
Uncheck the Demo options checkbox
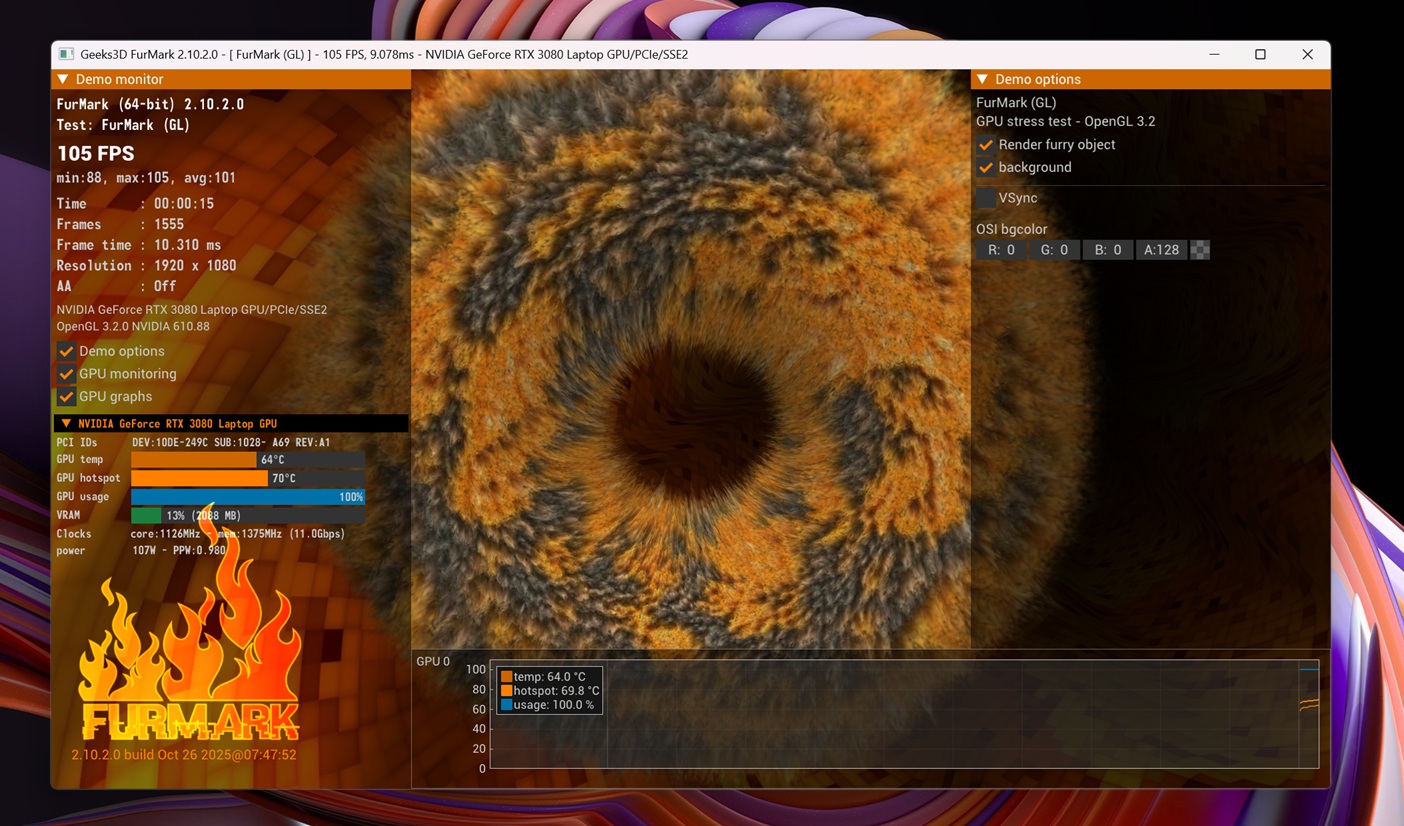pyautogui.click(x=66, y=351)
